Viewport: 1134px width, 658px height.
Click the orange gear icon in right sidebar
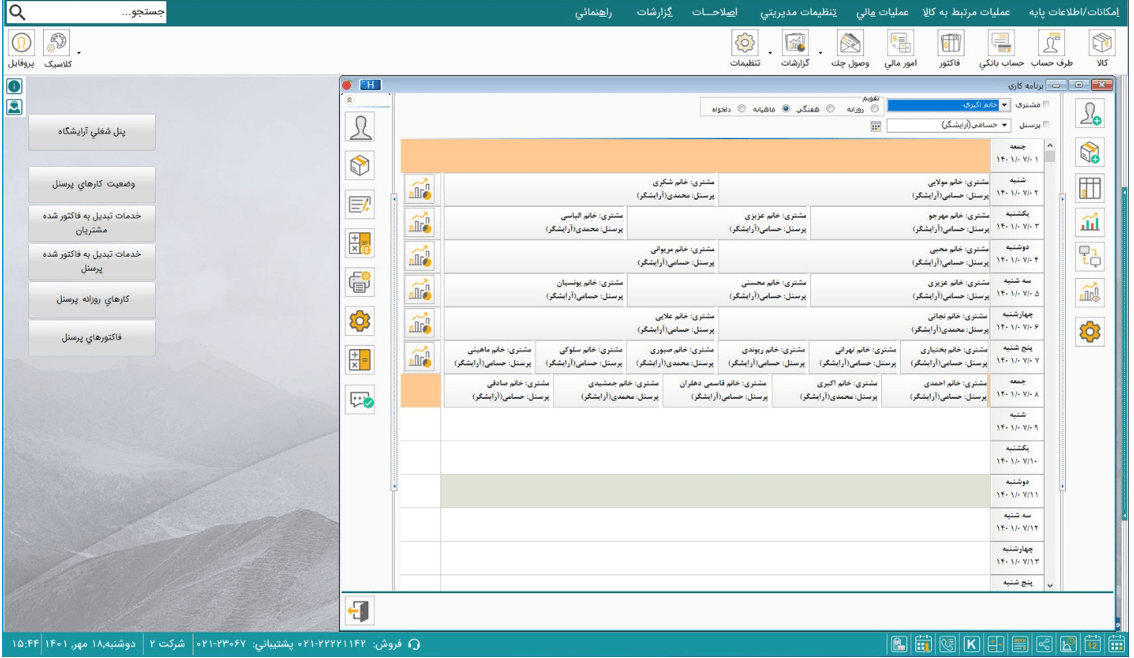point(1090,332)
